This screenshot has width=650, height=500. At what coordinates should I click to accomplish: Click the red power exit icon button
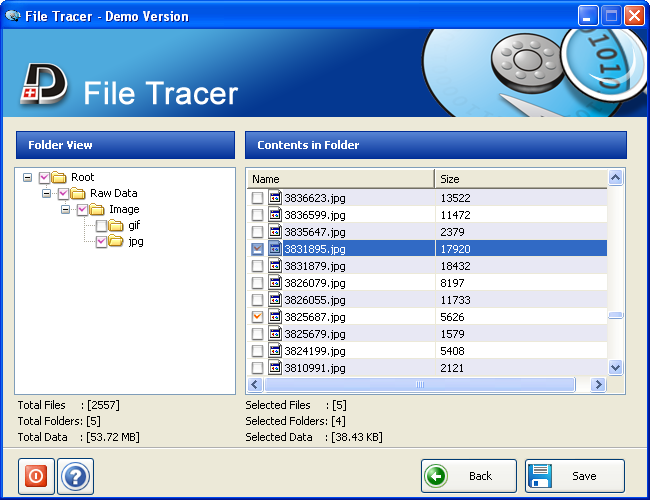click(36, 476)
